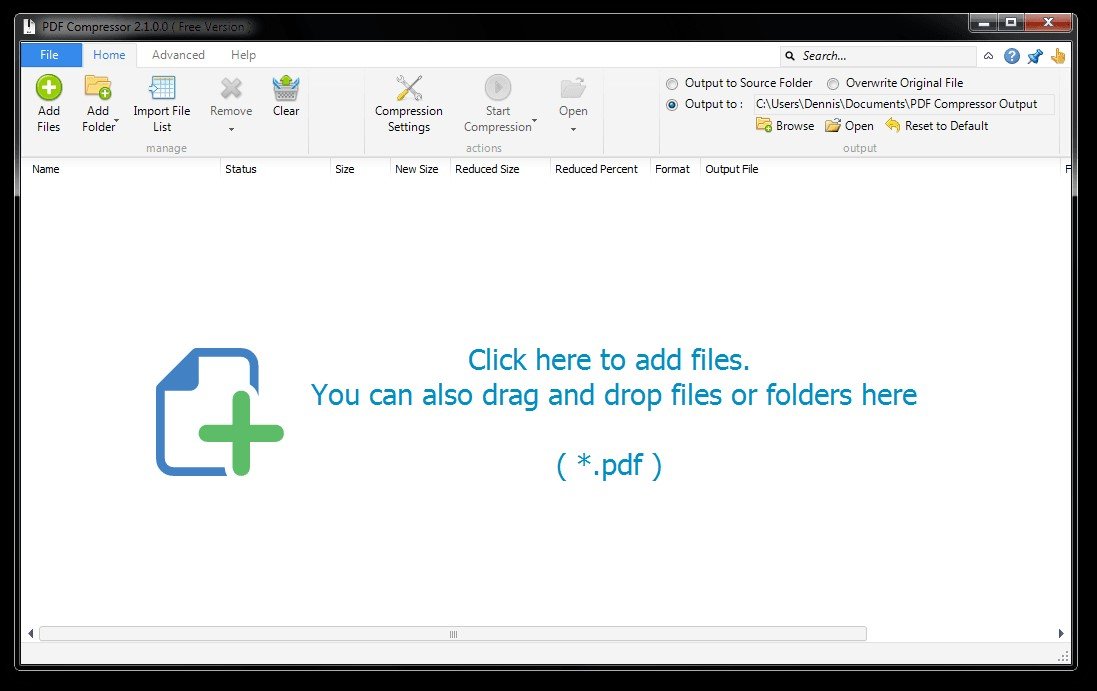1097x691 pixels.
Task: Click the 'Click here to add files' text
Action: point(609,360)
